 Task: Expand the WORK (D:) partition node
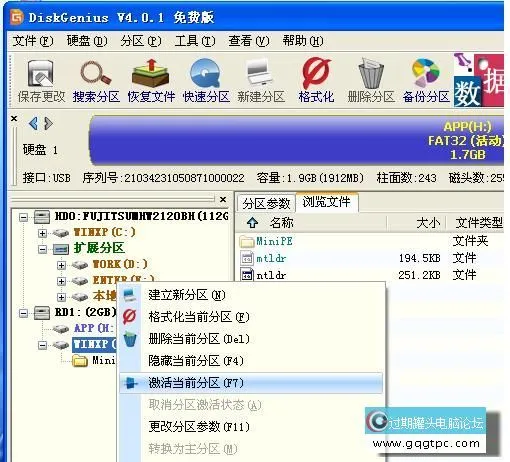point(61,265)
